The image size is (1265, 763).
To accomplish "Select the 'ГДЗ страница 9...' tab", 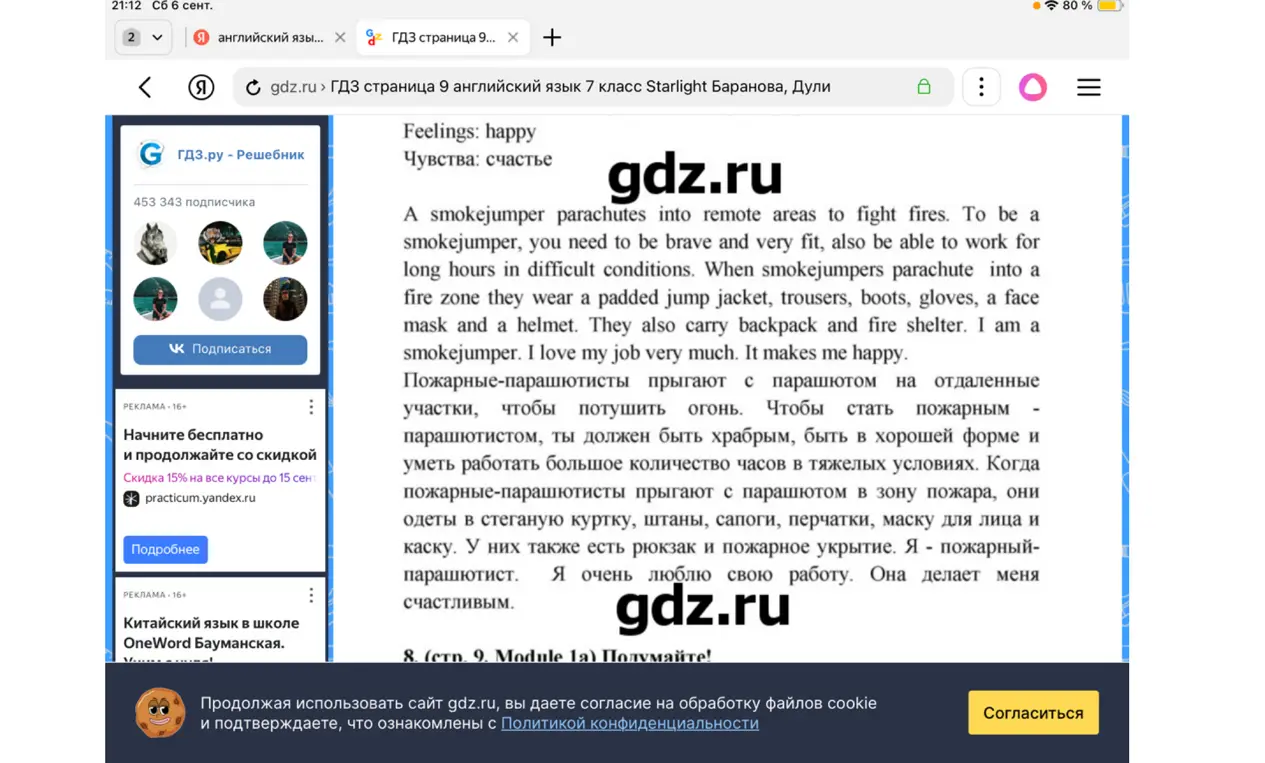I will tap(443, 37).
